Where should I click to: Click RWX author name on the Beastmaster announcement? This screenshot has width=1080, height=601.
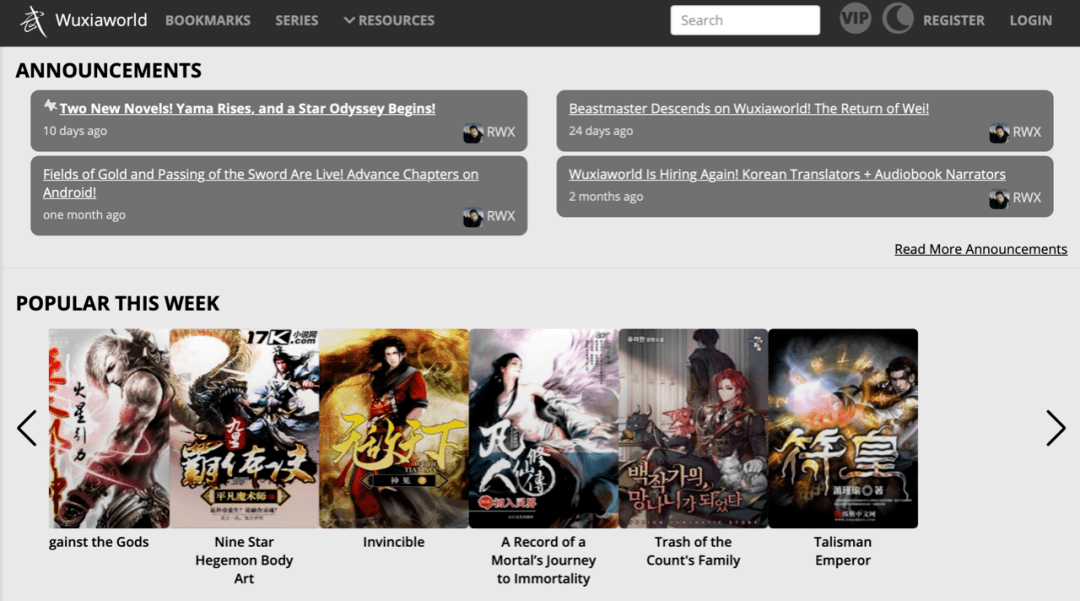point(1026,132)
